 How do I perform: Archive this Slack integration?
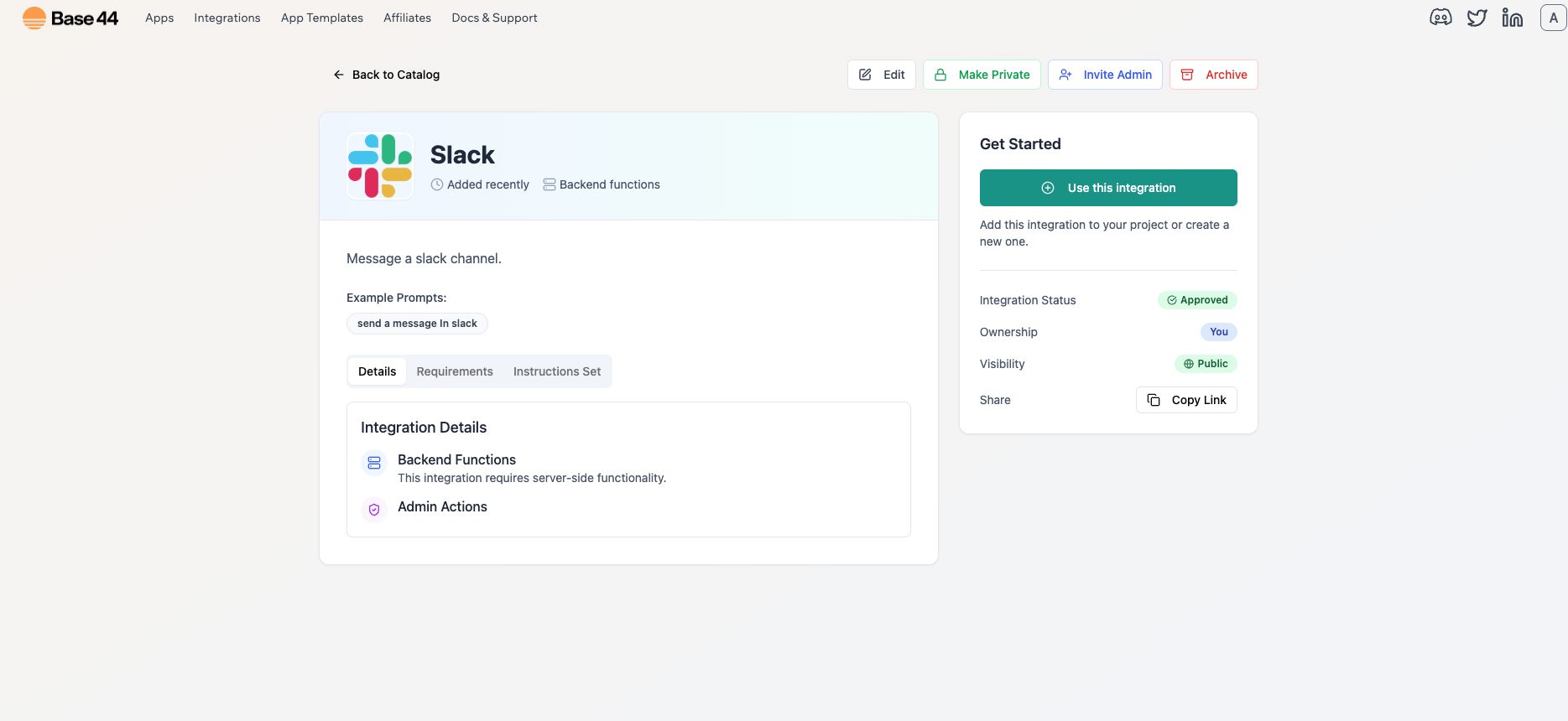pyautogui.click(x=1214, y=75)
